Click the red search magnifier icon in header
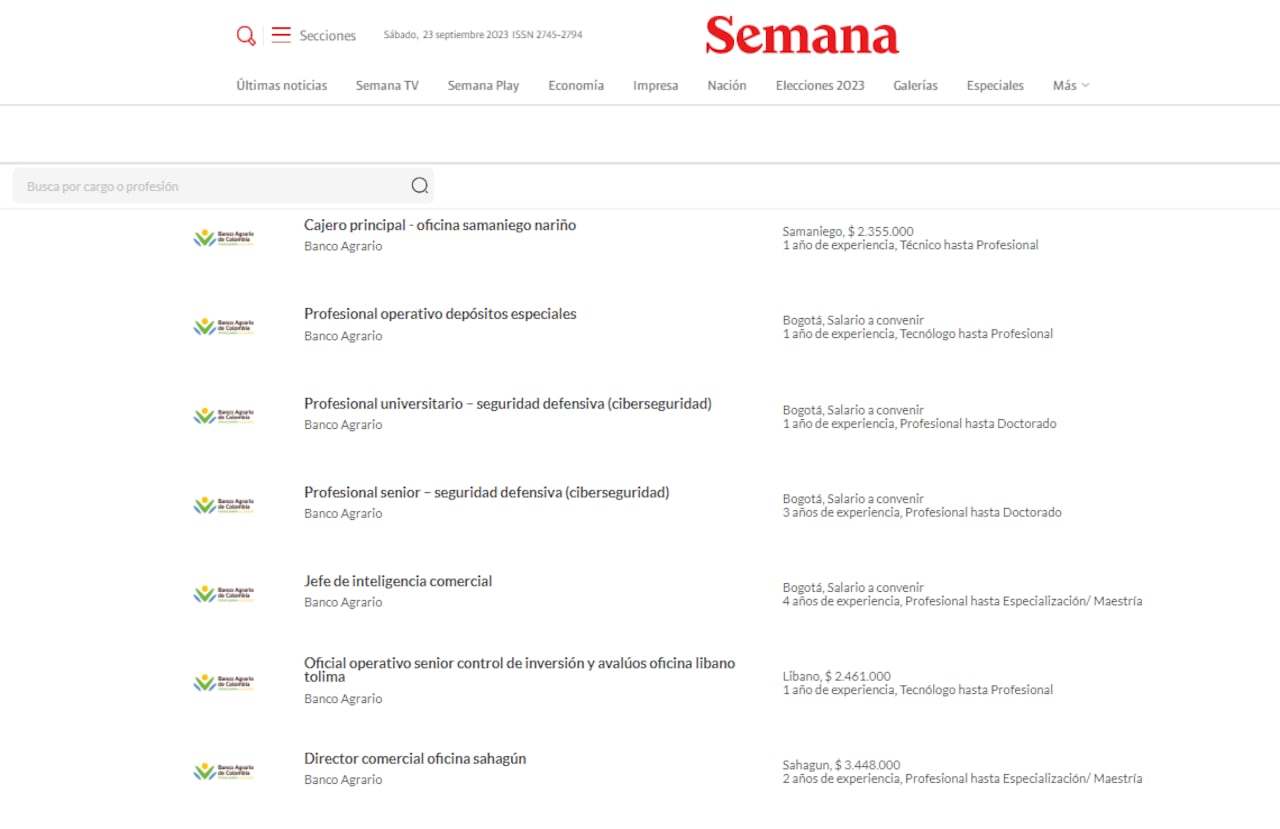Screen dimensions: 1280x829 coord(246,36)
